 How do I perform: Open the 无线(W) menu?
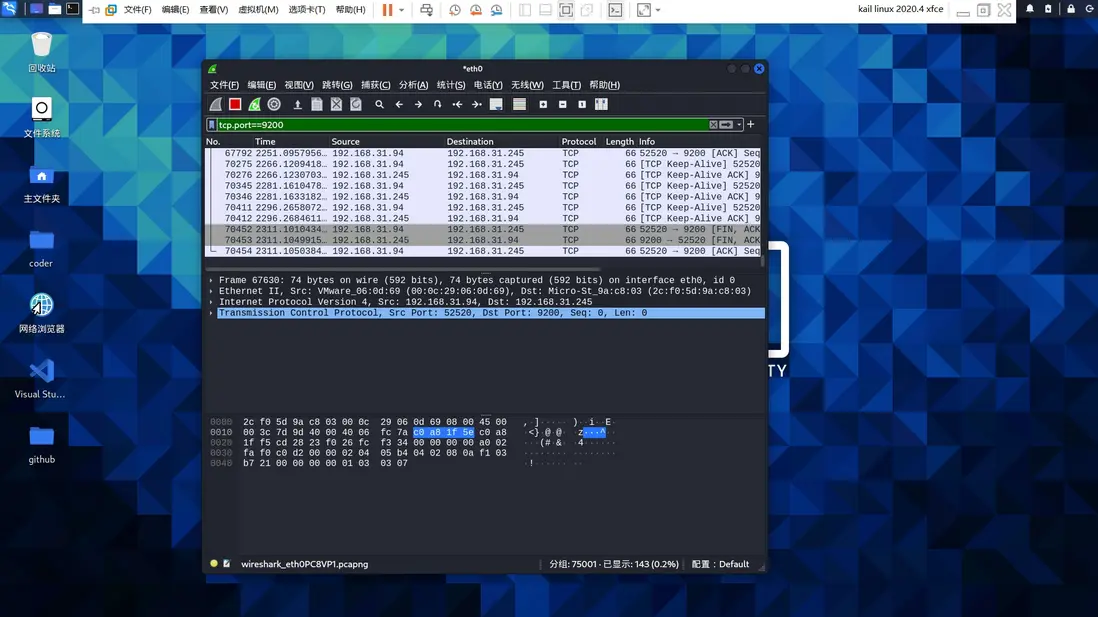527,85
